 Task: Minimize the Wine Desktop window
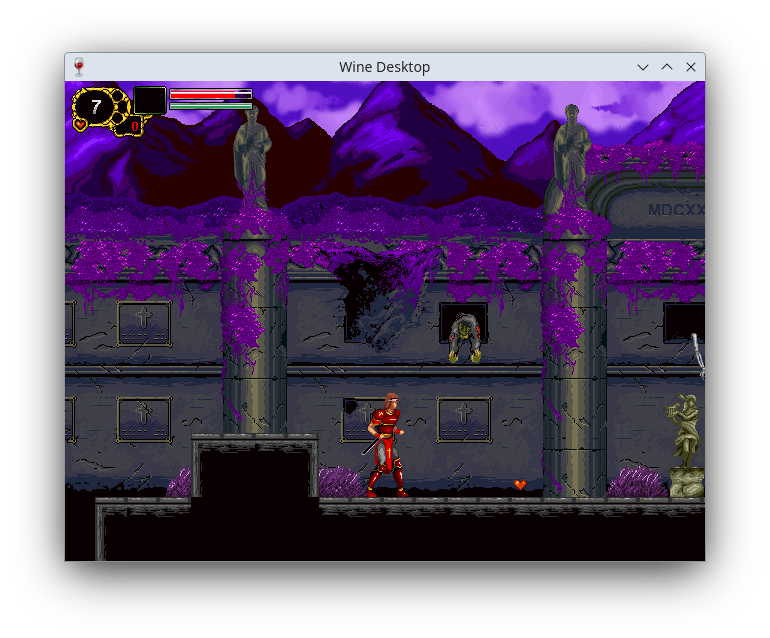(643, 67)
